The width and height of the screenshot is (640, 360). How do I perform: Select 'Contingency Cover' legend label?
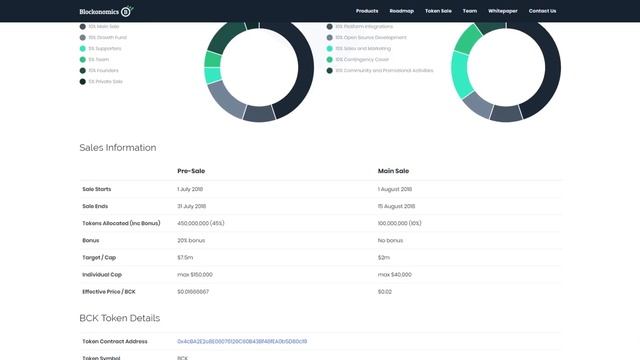coord(362,60)
